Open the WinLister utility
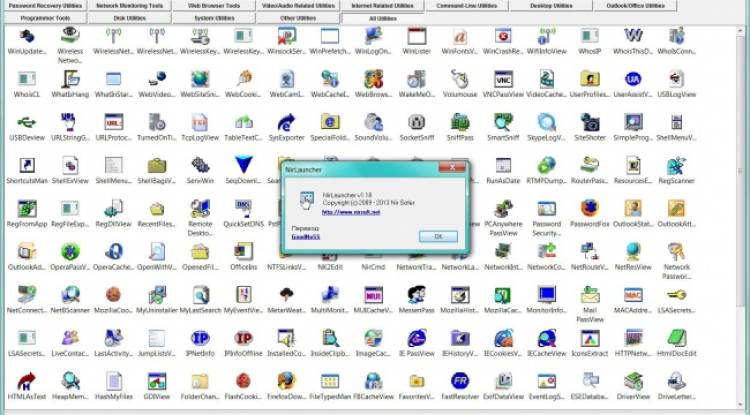750x415 pixels. tap(416, 37)
